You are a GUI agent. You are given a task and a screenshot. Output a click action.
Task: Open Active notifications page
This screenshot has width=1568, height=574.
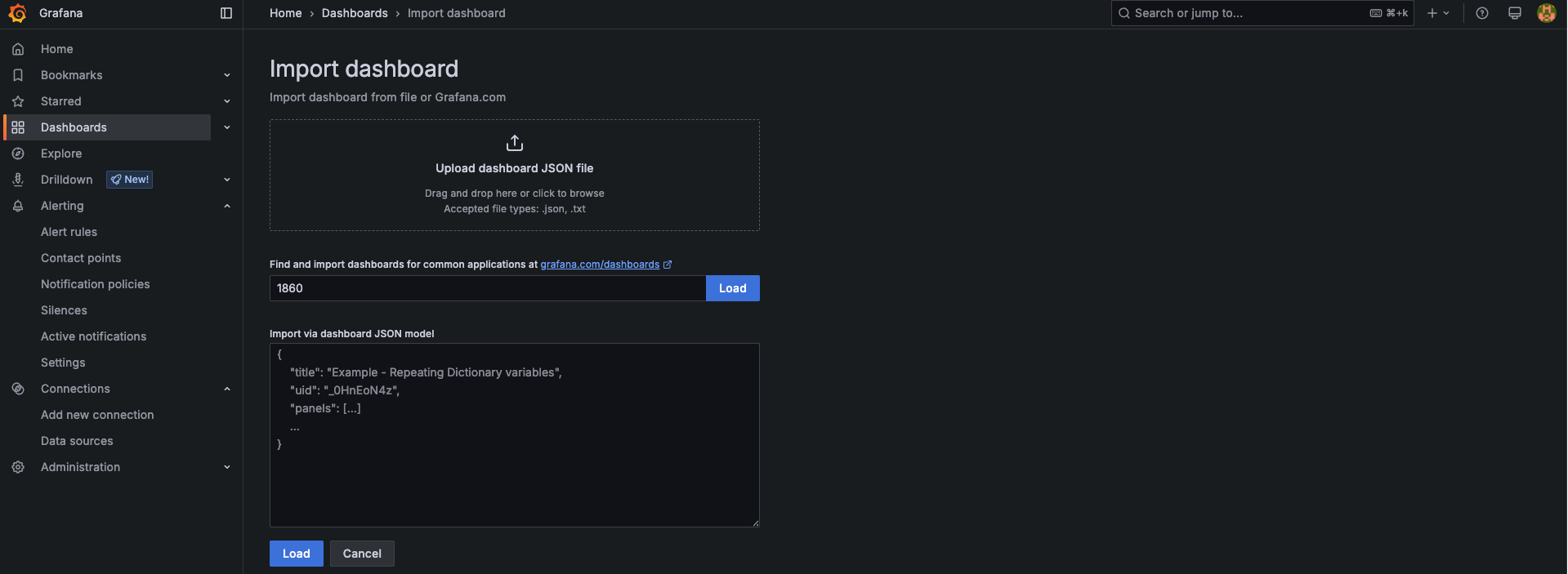94,336
